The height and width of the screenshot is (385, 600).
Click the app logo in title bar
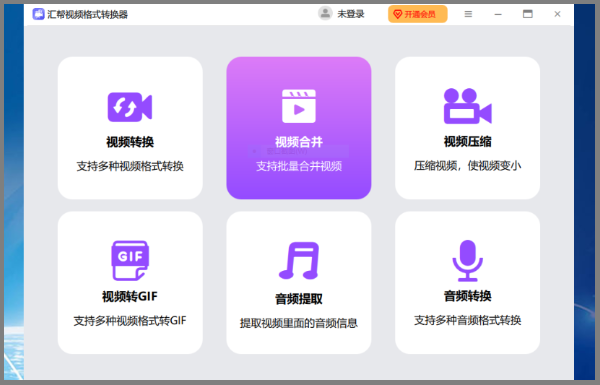(38, 14)
